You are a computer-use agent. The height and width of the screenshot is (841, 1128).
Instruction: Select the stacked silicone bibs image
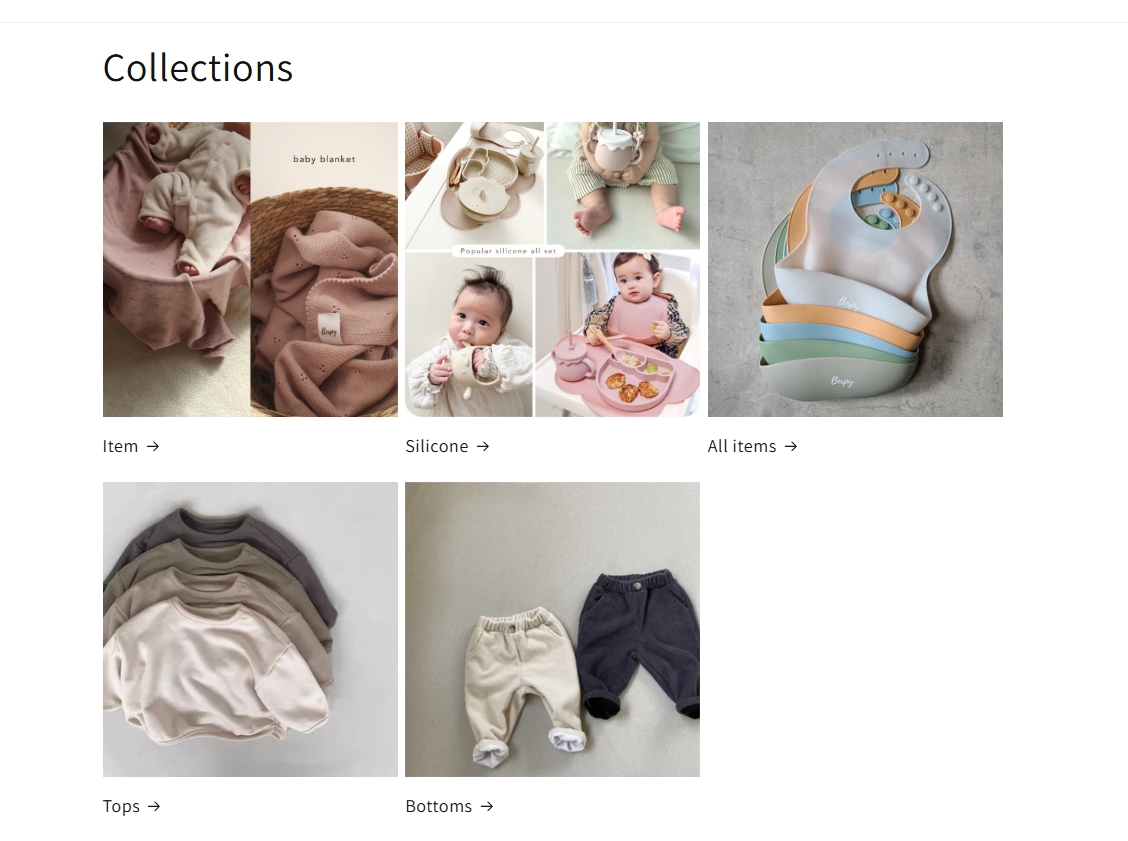[x=855, y=269]
